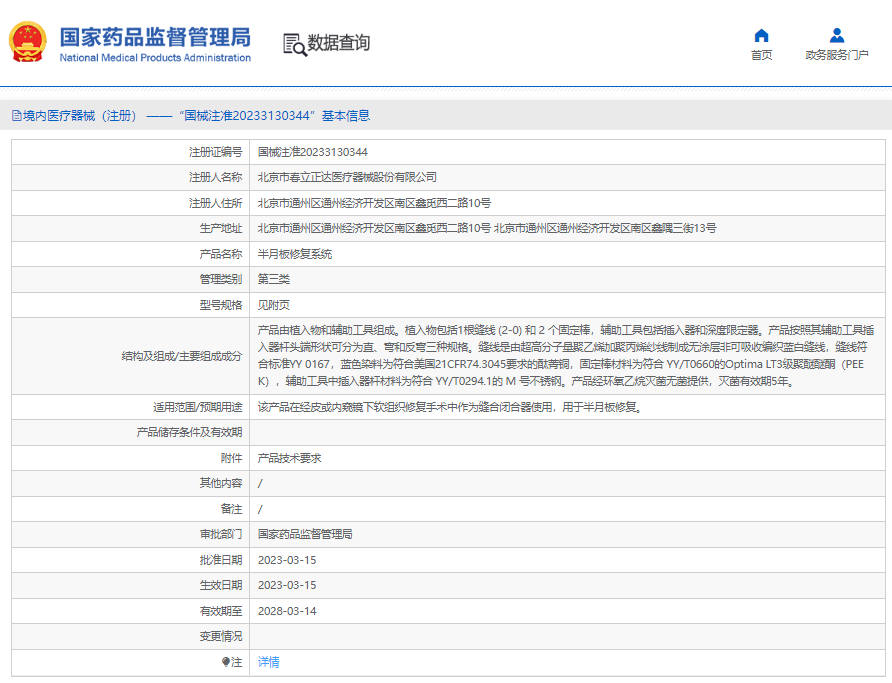Click the 附件 row label
The width and height of the screenshot is (892, 683).
click(232, 458)
